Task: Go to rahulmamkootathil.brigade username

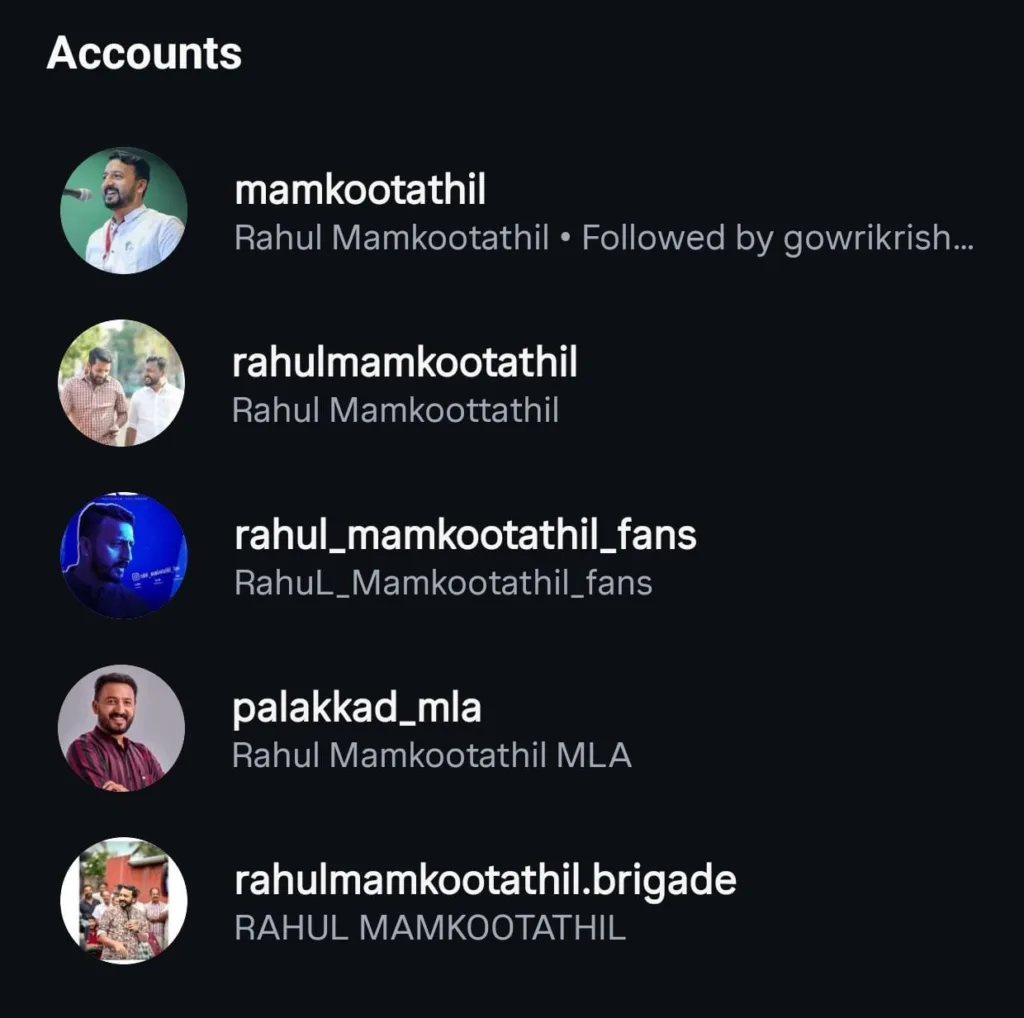Action: tap(485, 880)
